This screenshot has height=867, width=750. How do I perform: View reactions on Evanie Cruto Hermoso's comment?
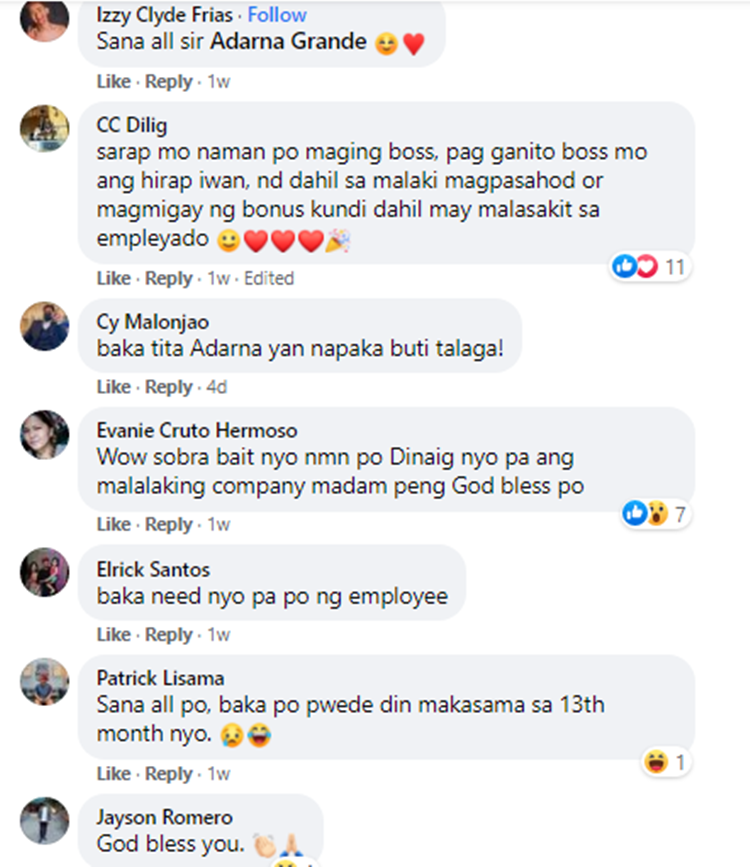(655, 514)
